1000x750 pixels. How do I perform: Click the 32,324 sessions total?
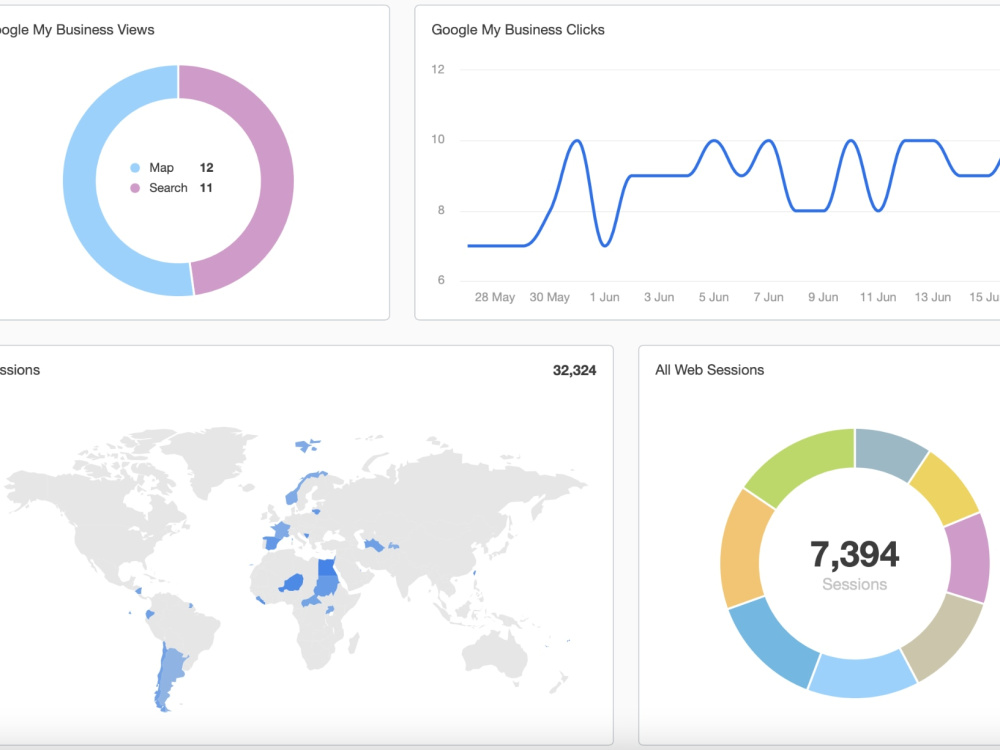pyautogui.click(x=575, y=371)
